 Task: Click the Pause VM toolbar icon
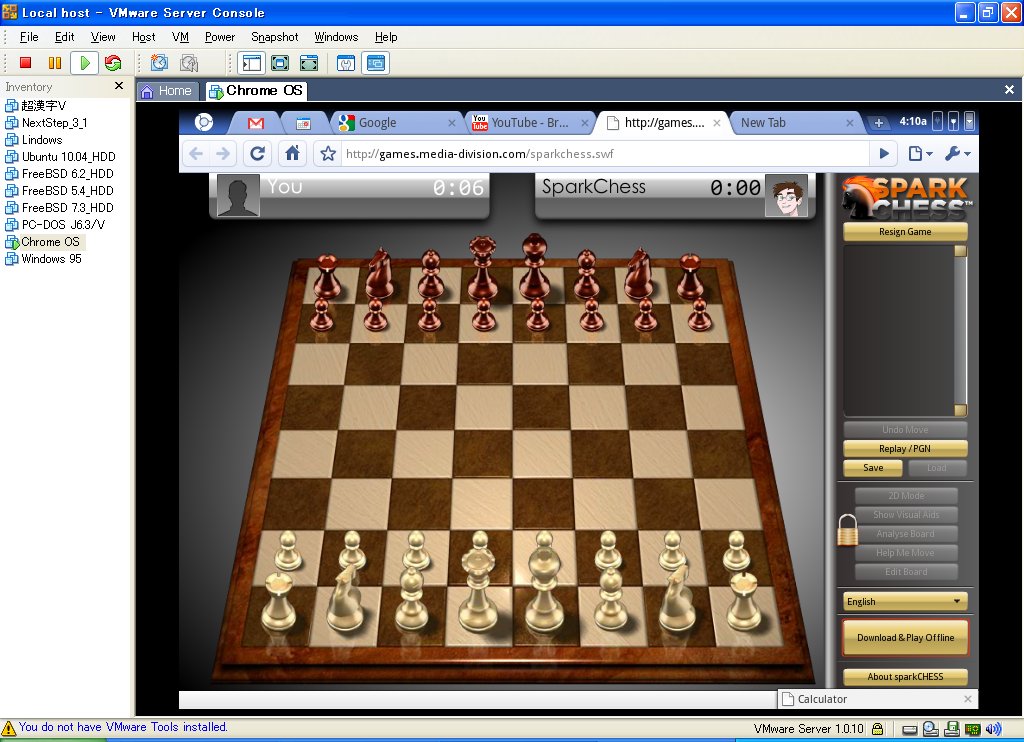point(55,63)
